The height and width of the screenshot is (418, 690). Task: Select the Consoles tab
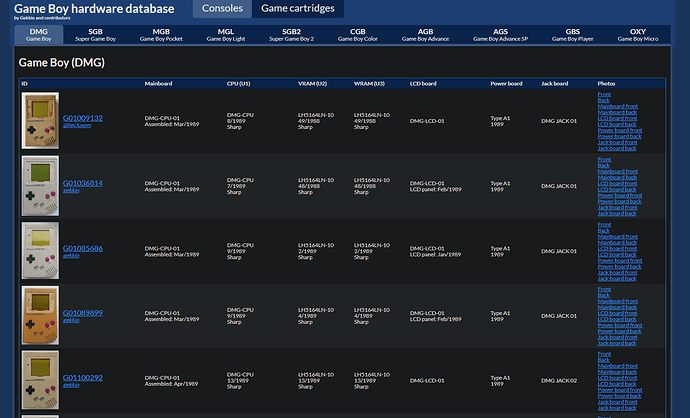coord(221,9)
